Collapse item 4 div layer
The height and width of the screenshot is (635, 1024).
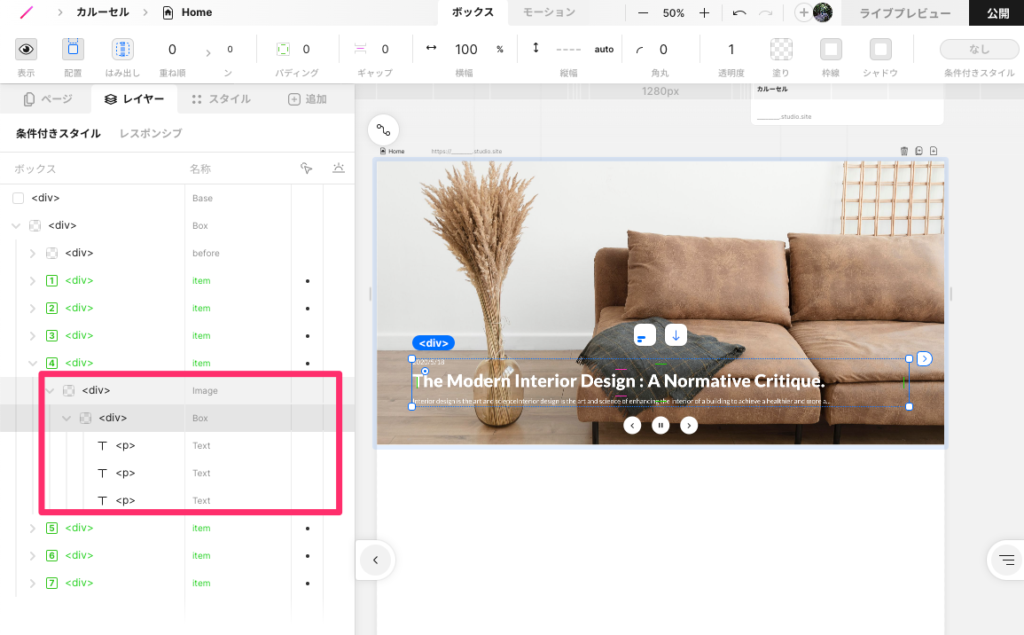tap(32, 363)
